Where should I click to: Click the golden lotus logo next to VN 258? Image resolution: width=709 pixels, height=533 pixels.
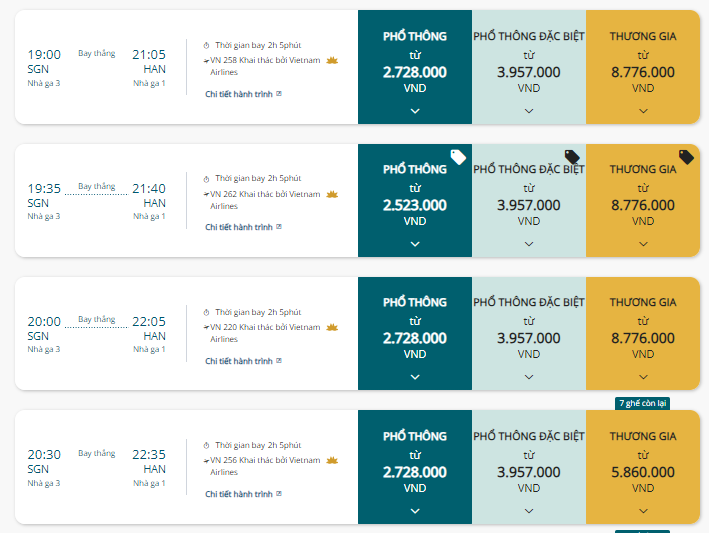click(x=332, y=61)
